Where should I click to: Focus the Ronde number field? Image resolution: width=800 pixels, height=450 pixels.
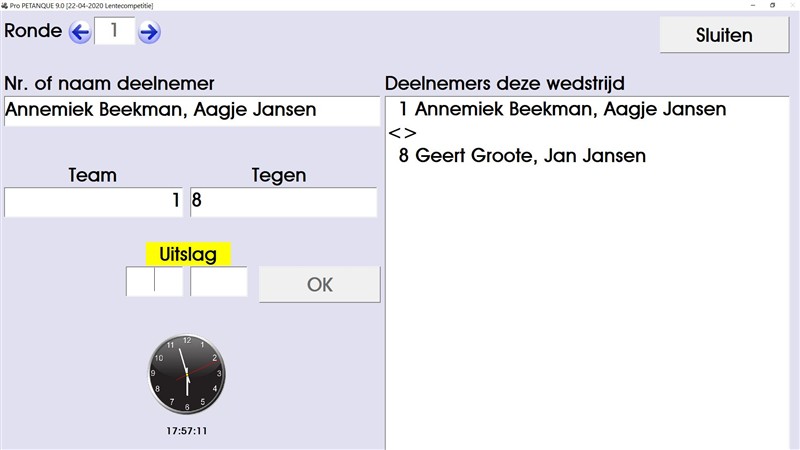point(114,31)
